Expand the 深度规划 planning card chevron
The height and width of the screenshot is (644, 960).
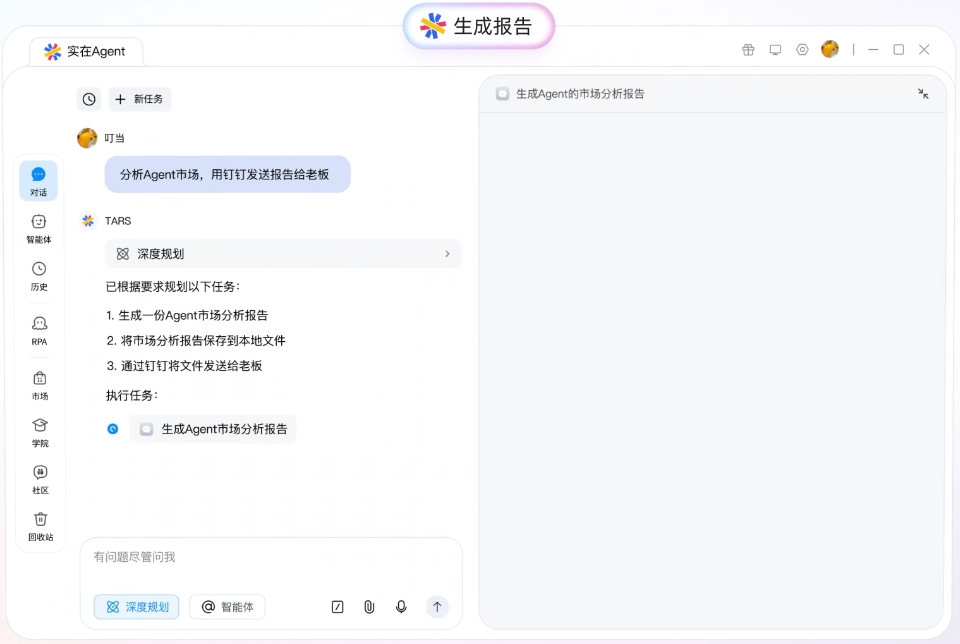(x=448, y=253)
